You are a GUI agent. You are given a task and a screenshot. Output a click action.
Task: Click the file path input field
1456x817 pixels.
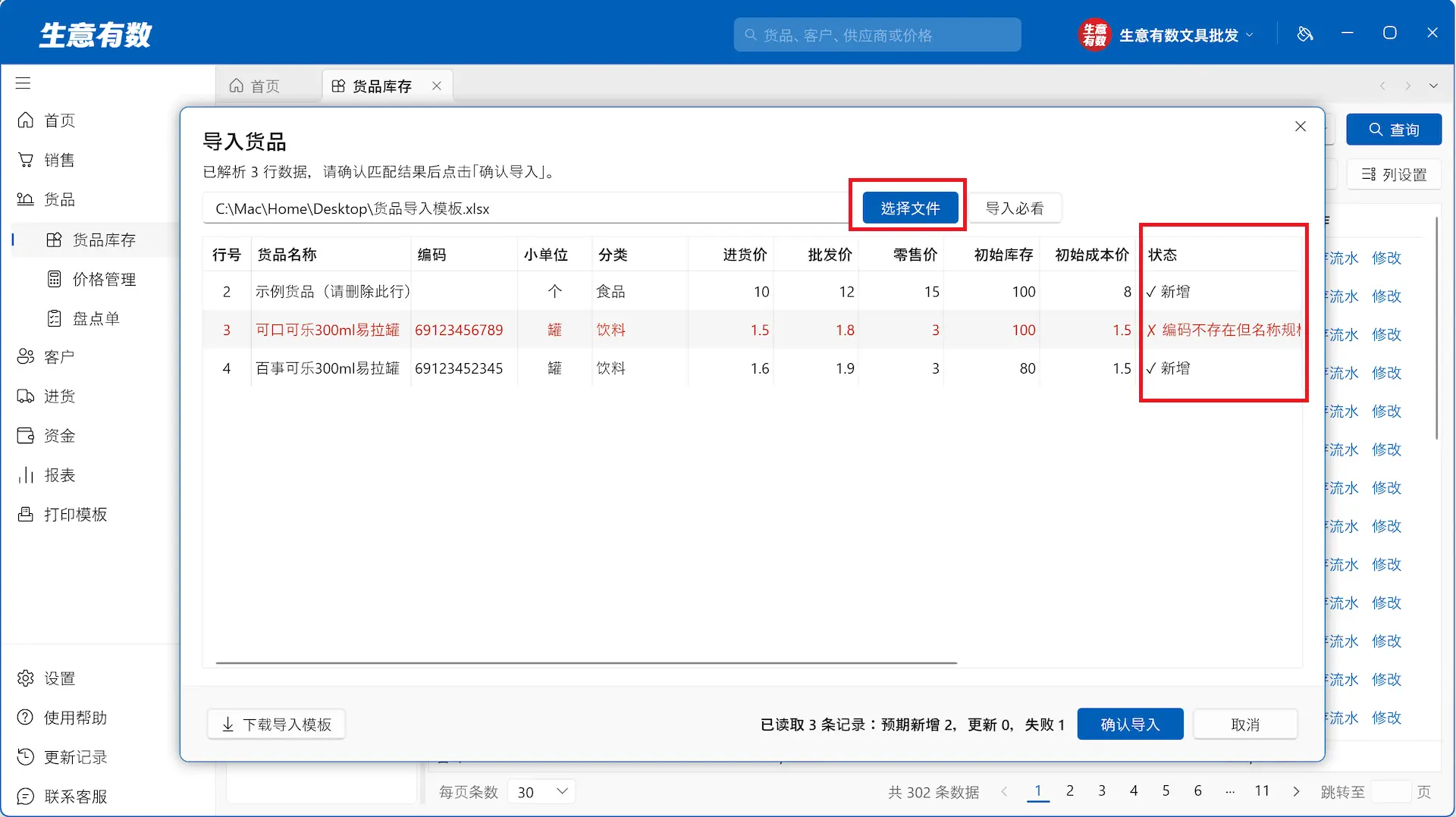[x=527, y=208]
